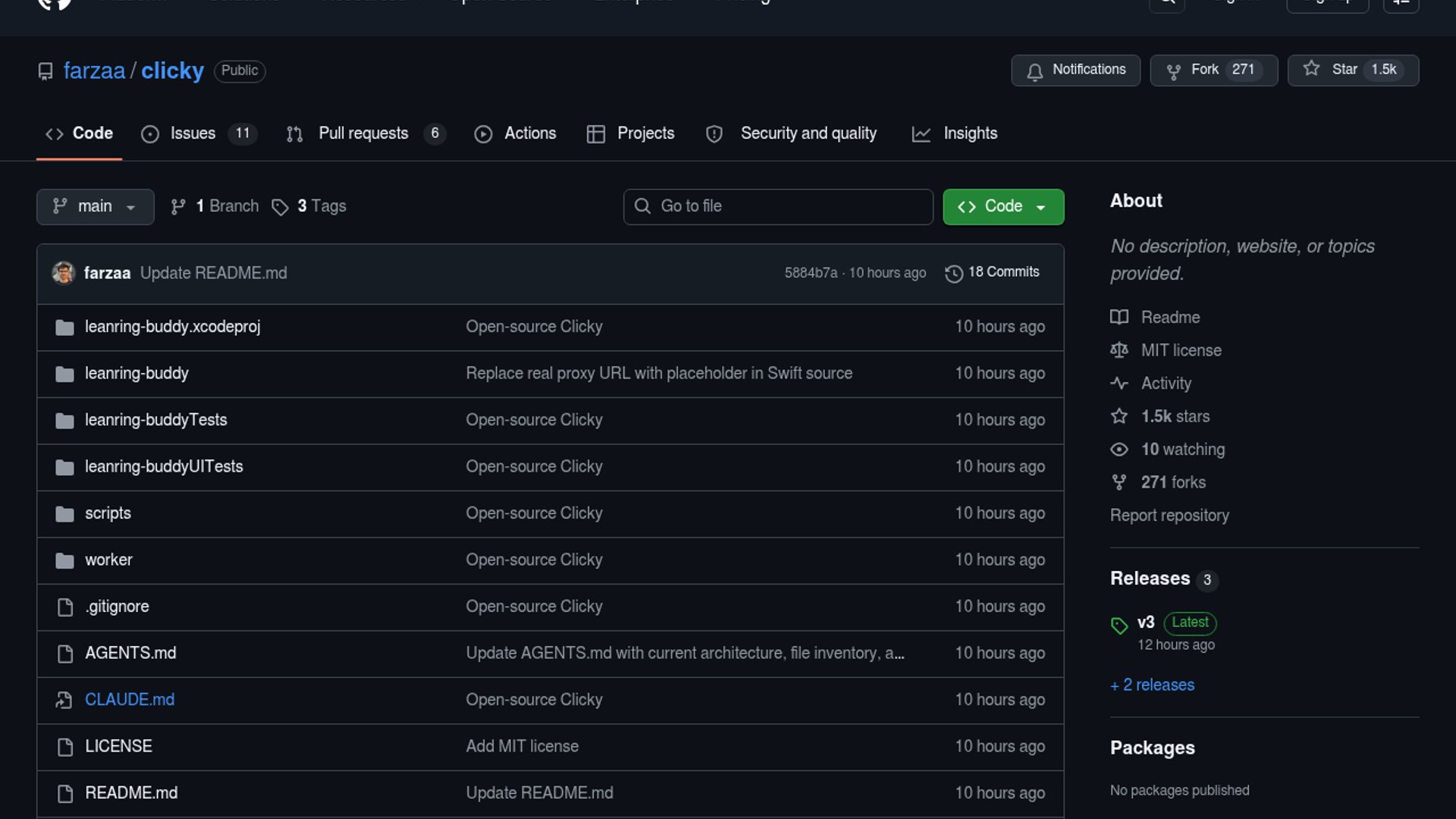Expand the main branch dropdown

pos(96,206)
